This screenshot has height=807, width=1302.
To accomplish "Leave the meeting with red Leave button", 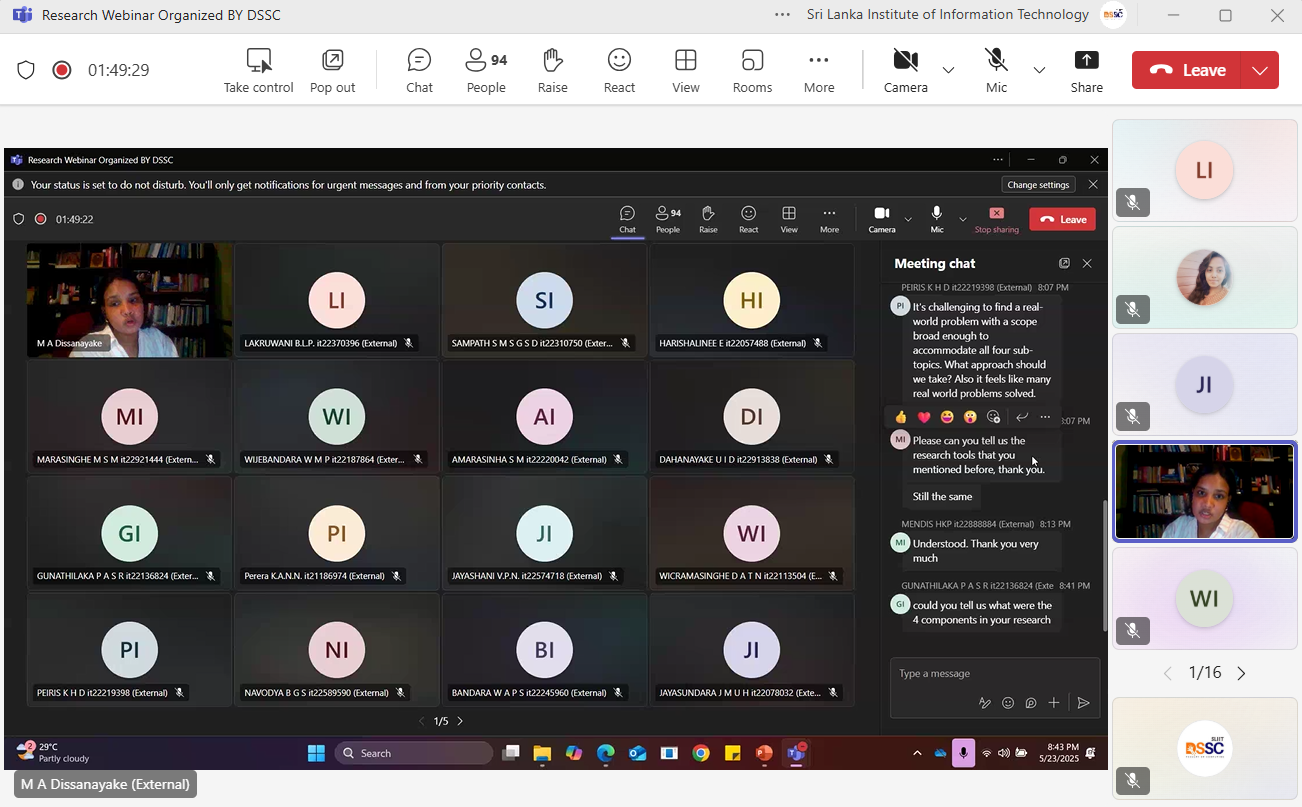I will click(x=1187, y=70).
